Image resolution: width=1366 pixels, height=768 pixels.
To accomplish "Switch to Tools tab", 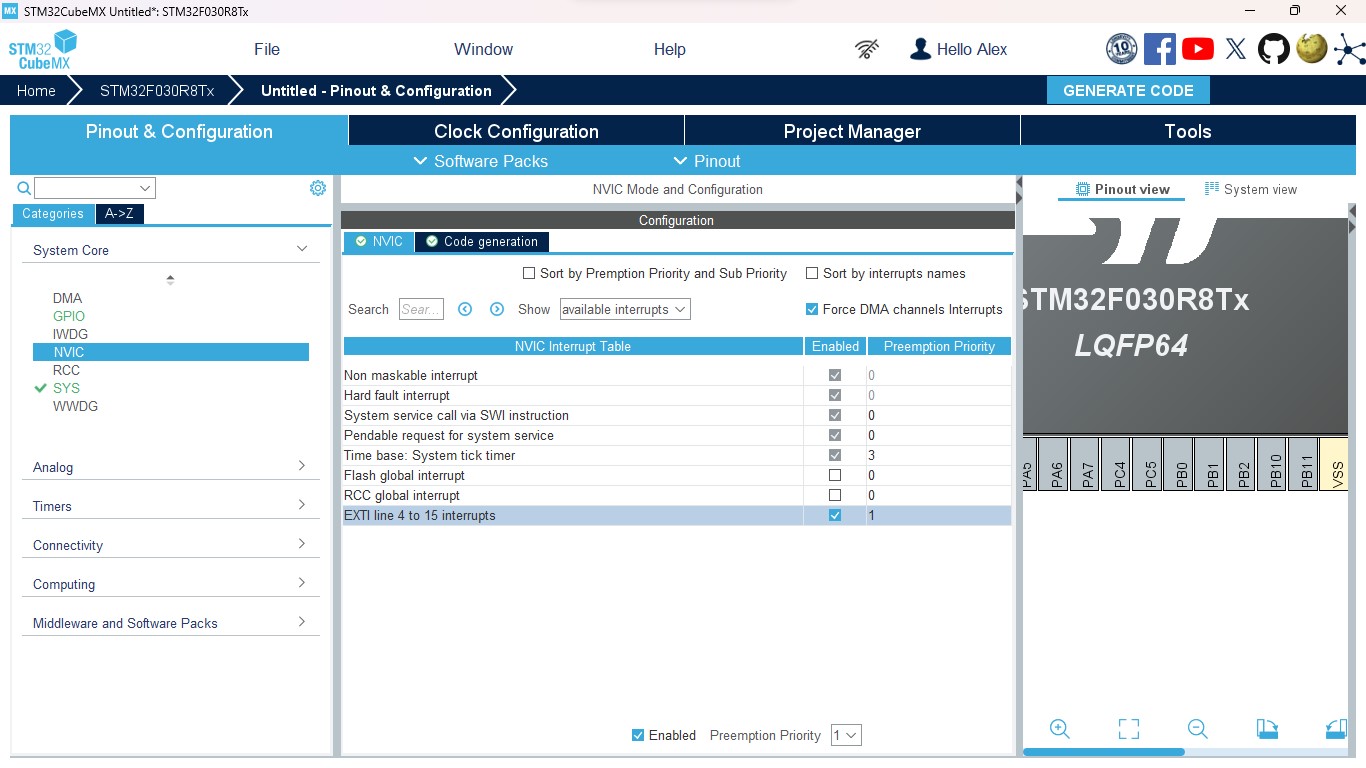I will tap(1188, 131).
